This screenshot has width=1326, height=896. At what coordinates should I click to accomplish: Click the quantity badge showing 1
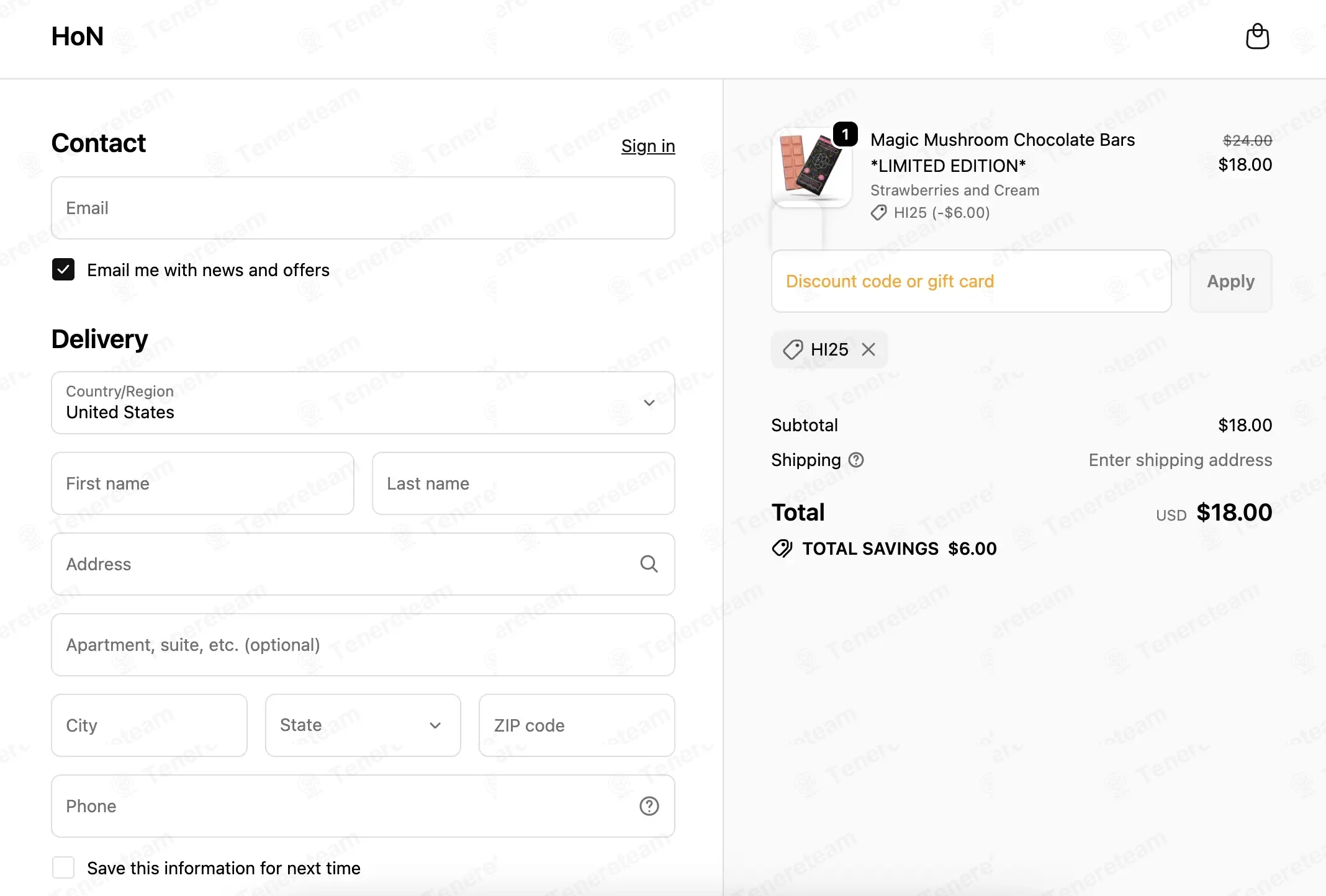pyautogui.click(x=845, y=134)
